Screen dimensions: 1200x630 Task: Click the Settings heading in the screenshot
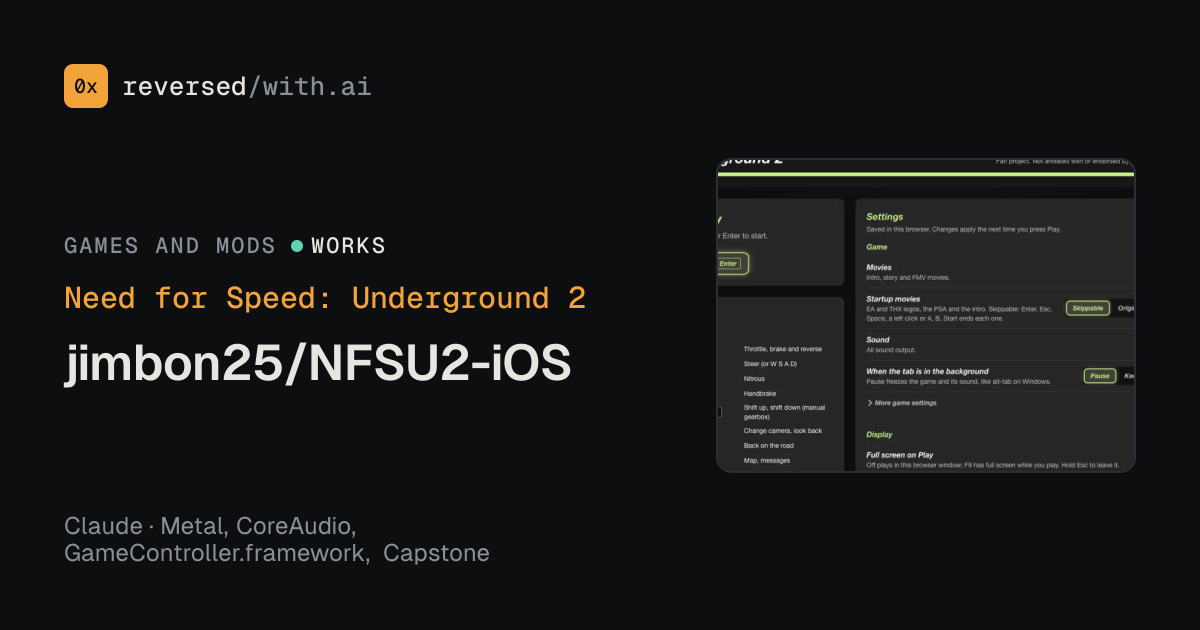[x=884, y=216]
